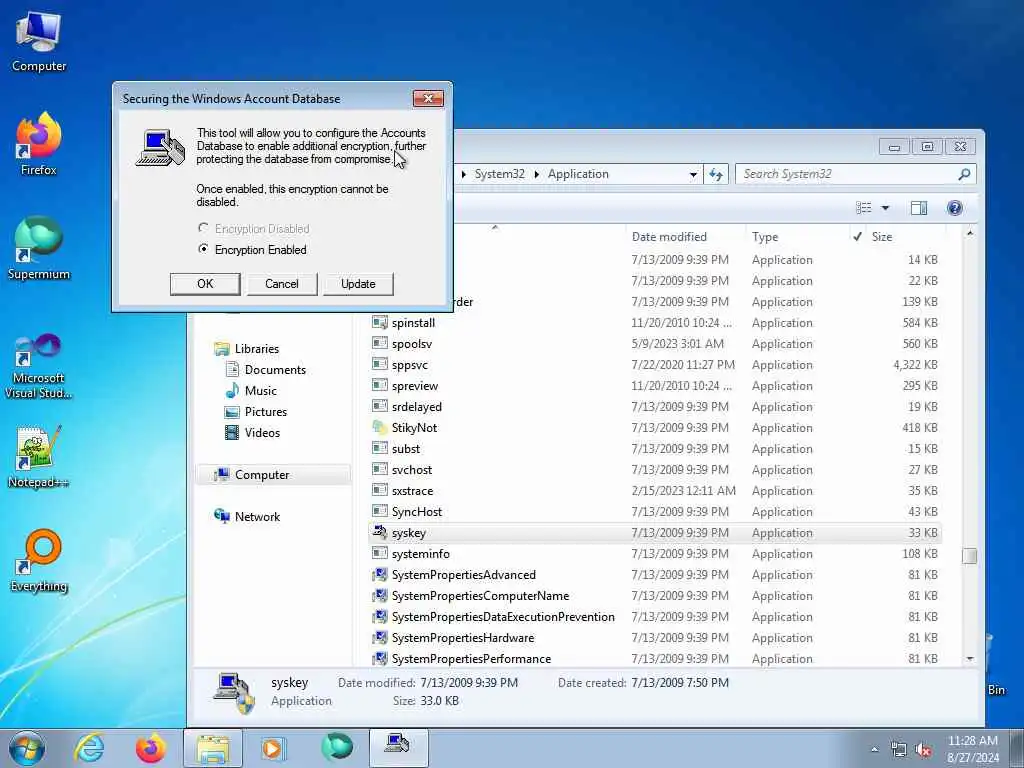Viewport: 1024px width, 768px height.
Task: Click the StikyNot file icon
Action: (x=379, y=427)
